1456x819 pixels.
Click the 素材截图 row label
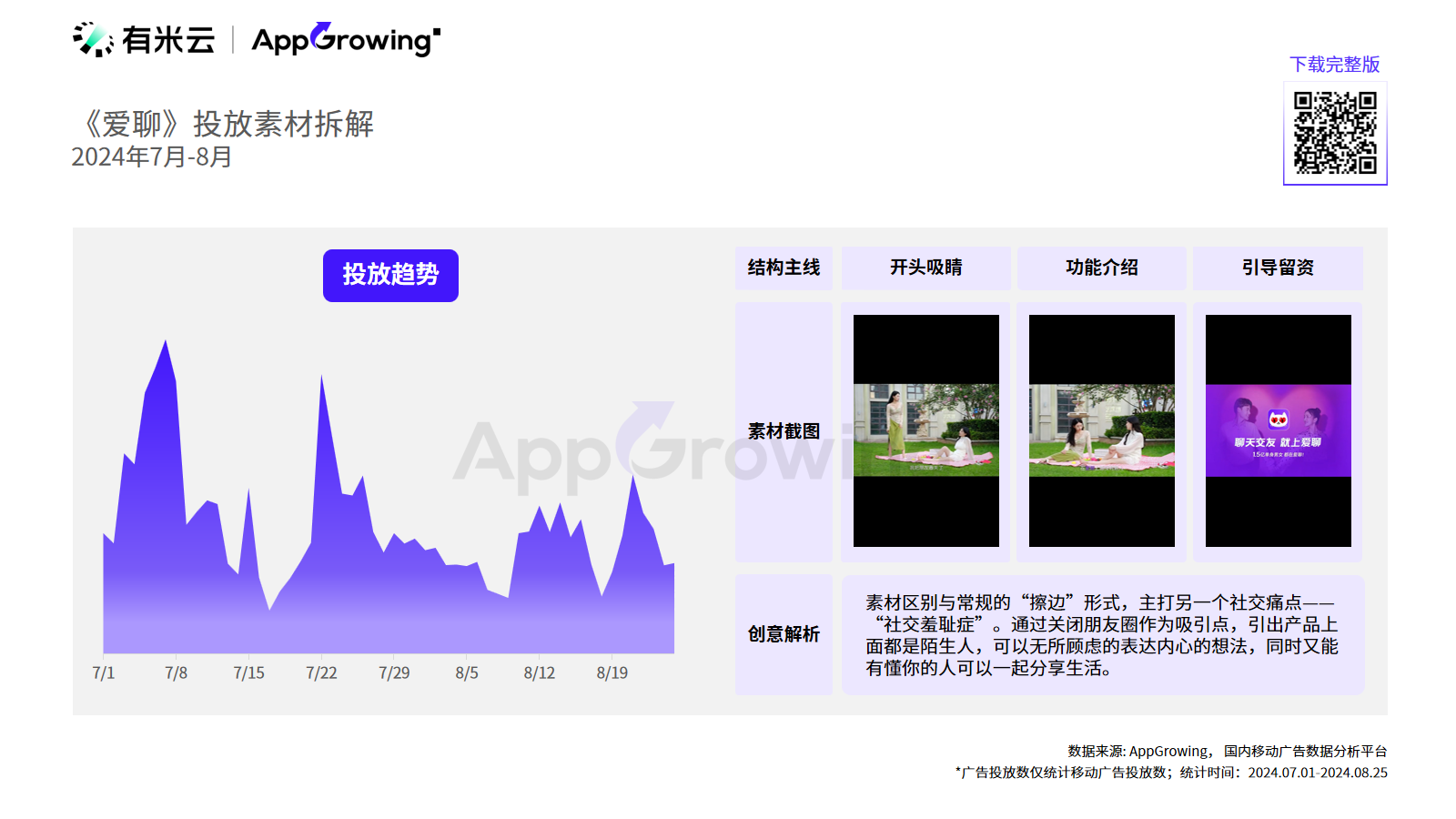pos(784,431)
